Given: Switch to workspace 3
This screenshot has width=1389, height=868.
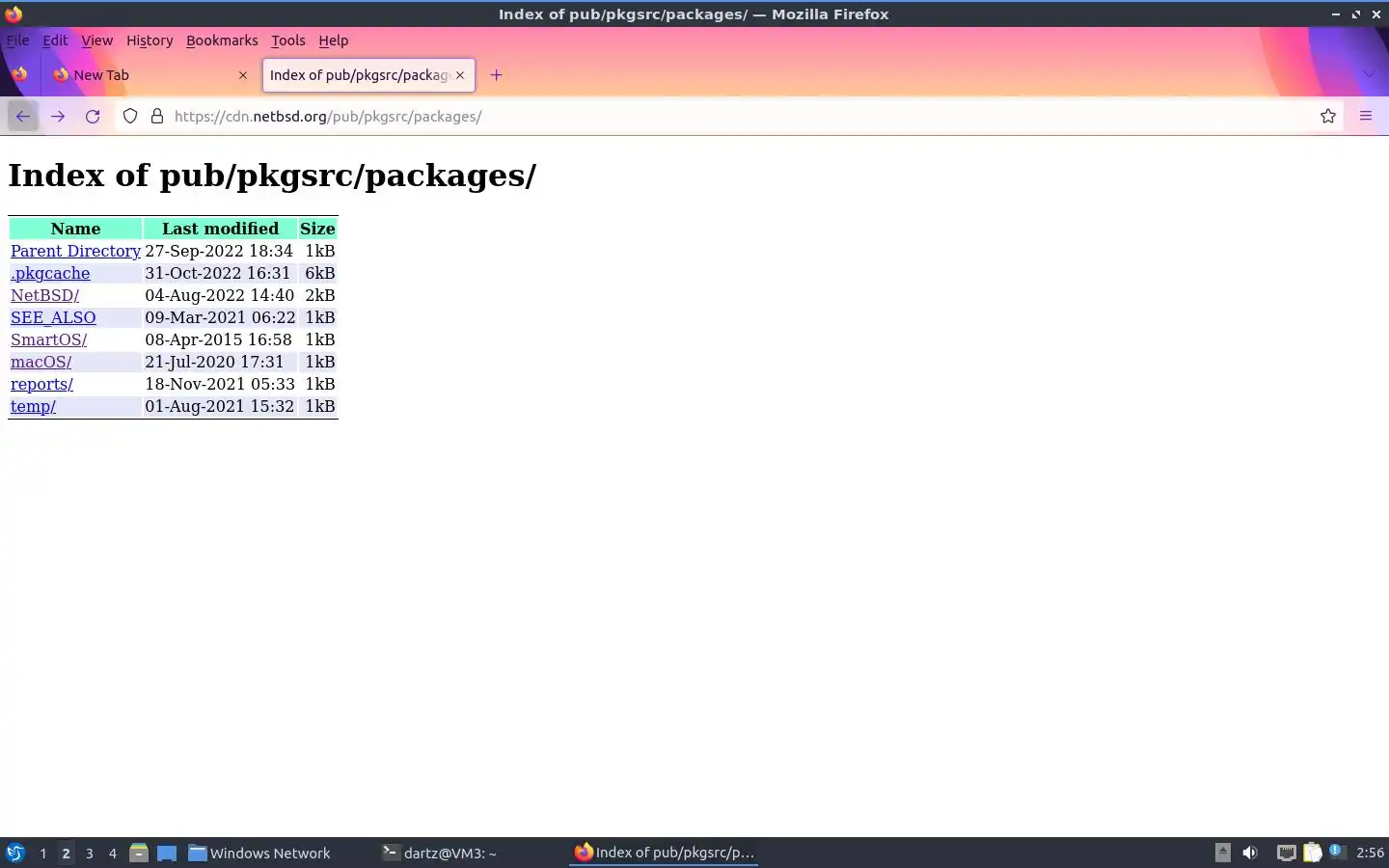Looking at the screenshot, I should tap(89, 854).
